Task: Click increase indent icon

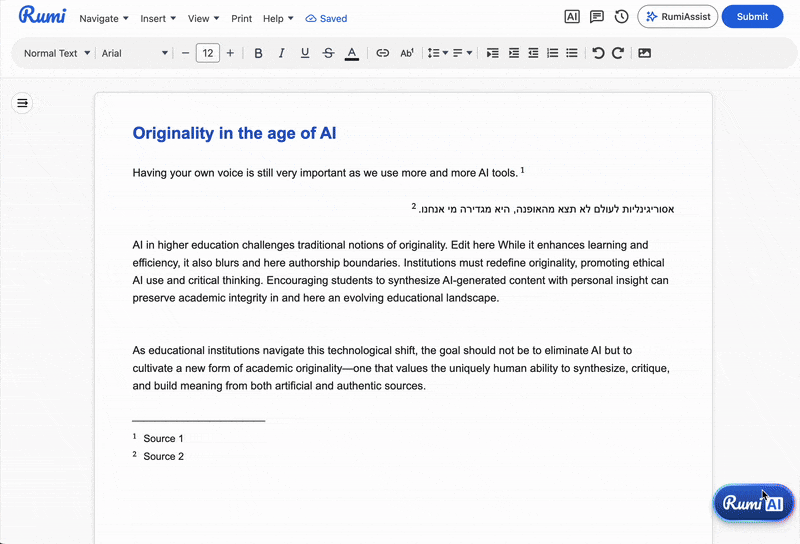Action: tap(514, 53)
